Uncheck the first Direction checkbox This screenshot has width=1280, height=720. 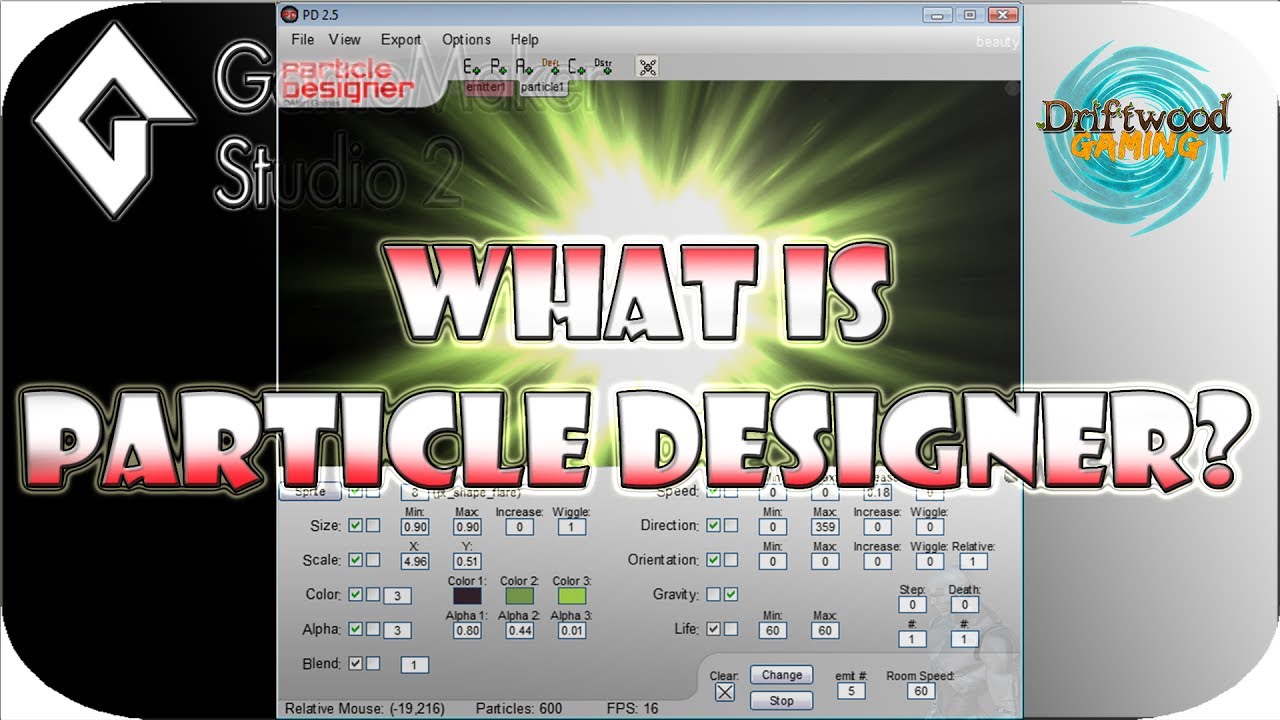[713, 525]
